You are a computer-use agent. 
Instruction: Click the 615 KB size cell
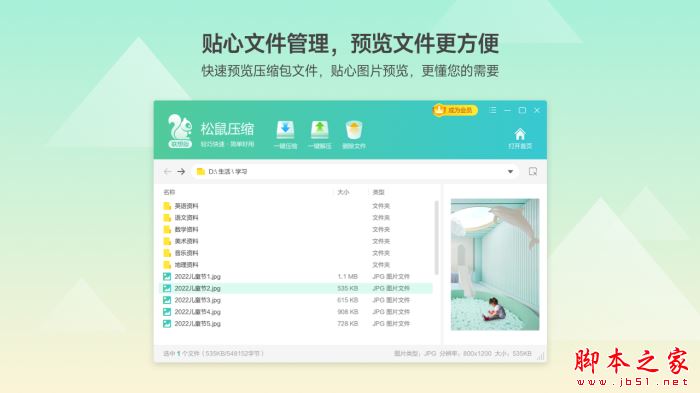tap(348, 300)
